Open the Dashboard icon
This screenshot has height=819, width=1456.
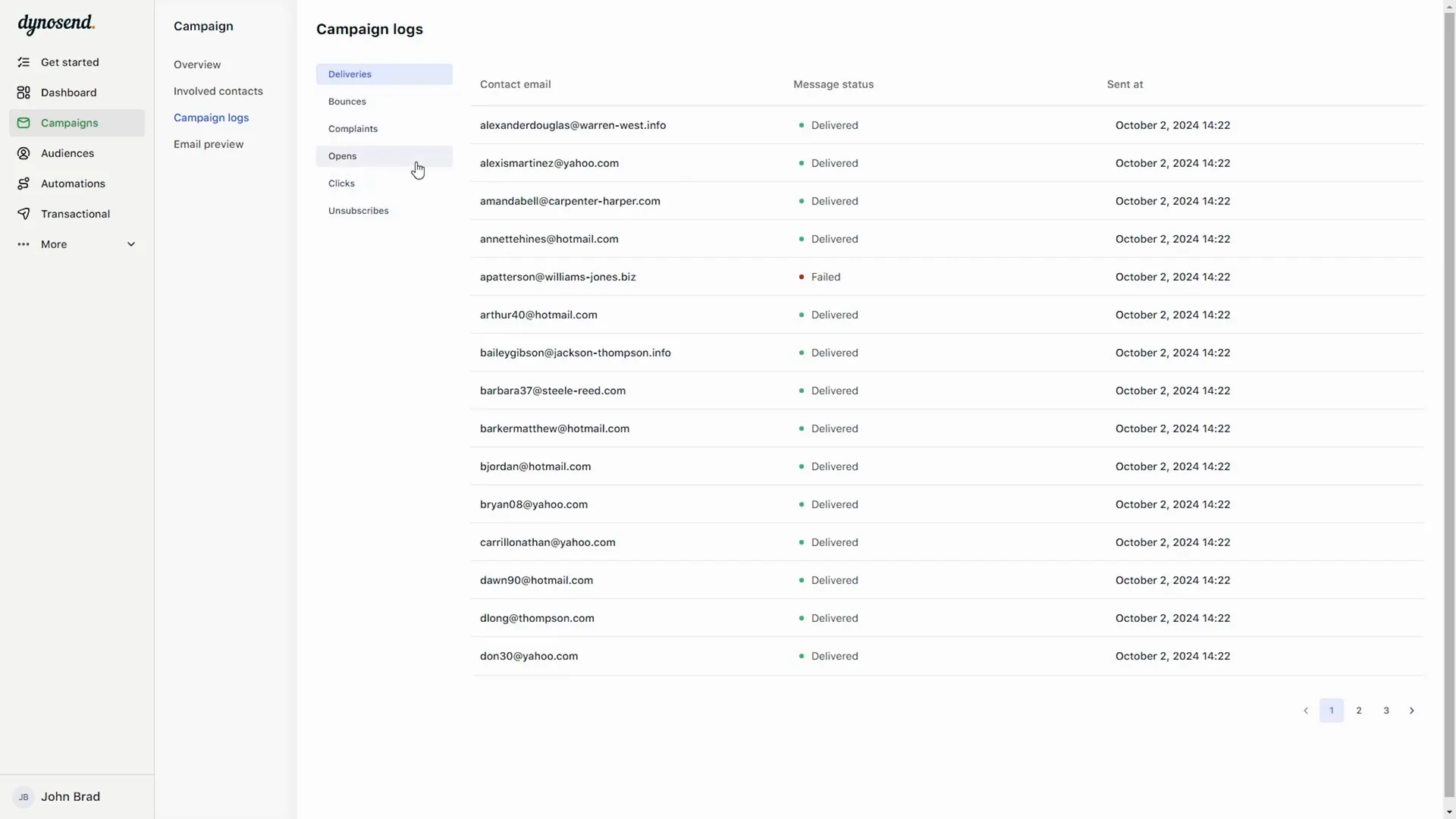tap(23, 92)
